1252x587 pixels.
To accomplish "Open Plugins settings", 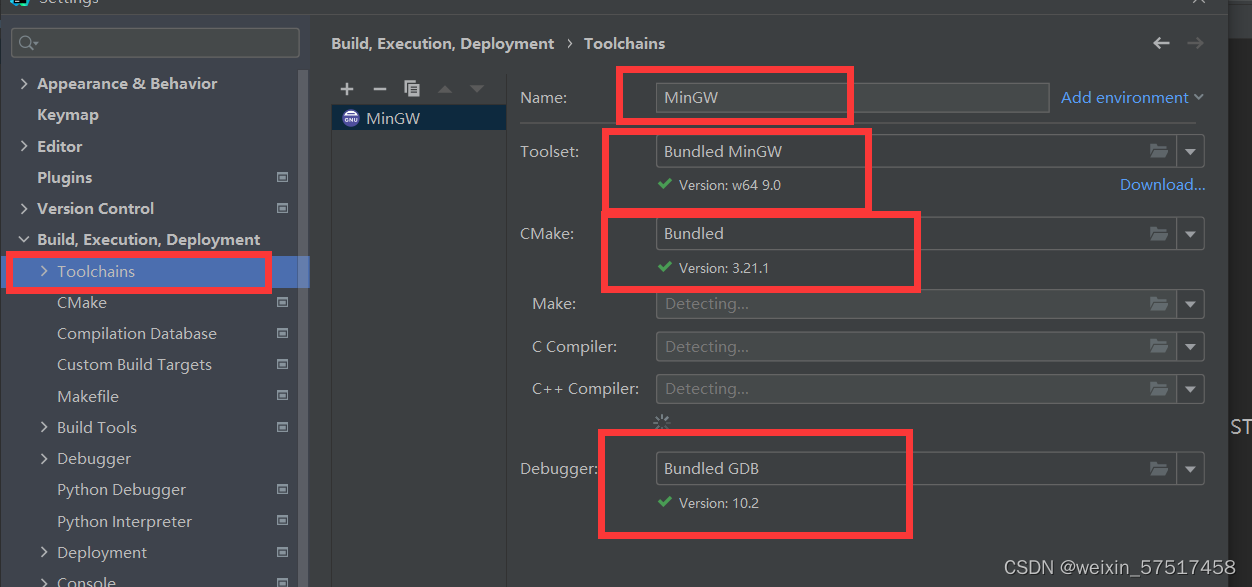I will click(x=64, y=177).
